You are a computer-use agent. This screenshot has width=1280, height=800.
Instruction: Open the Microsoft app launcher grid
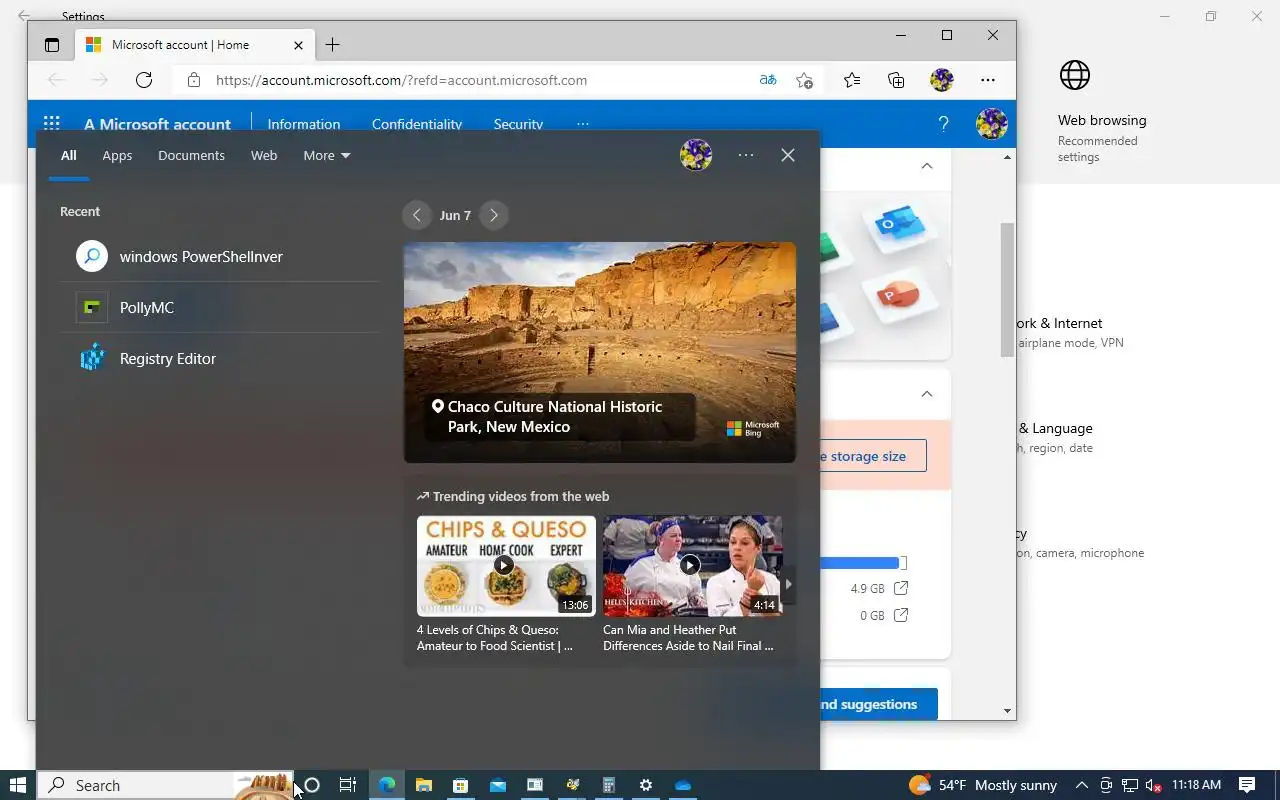(x=52, y=124)
